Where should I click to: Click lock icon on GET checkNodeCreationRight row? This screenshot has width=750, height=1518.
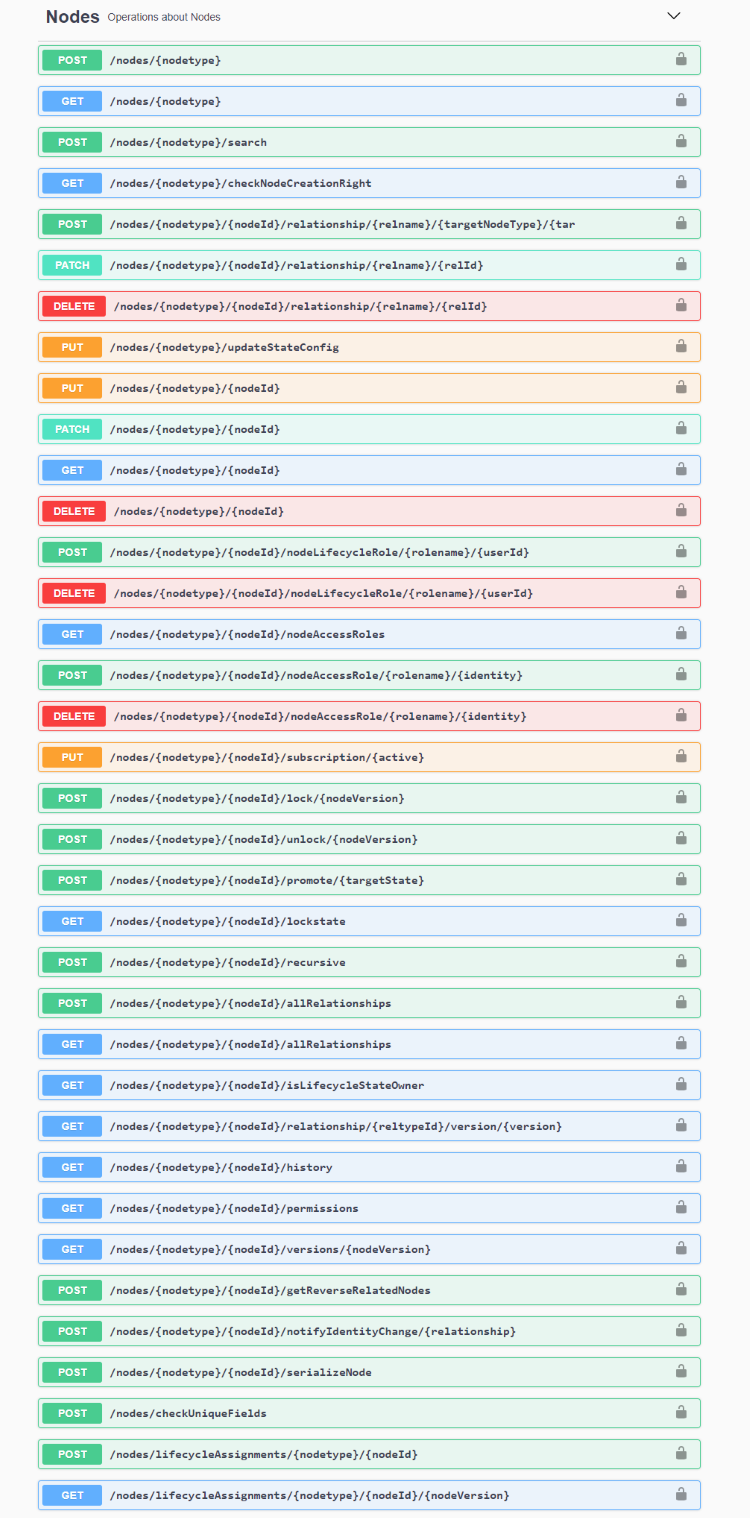pos(681,182)
